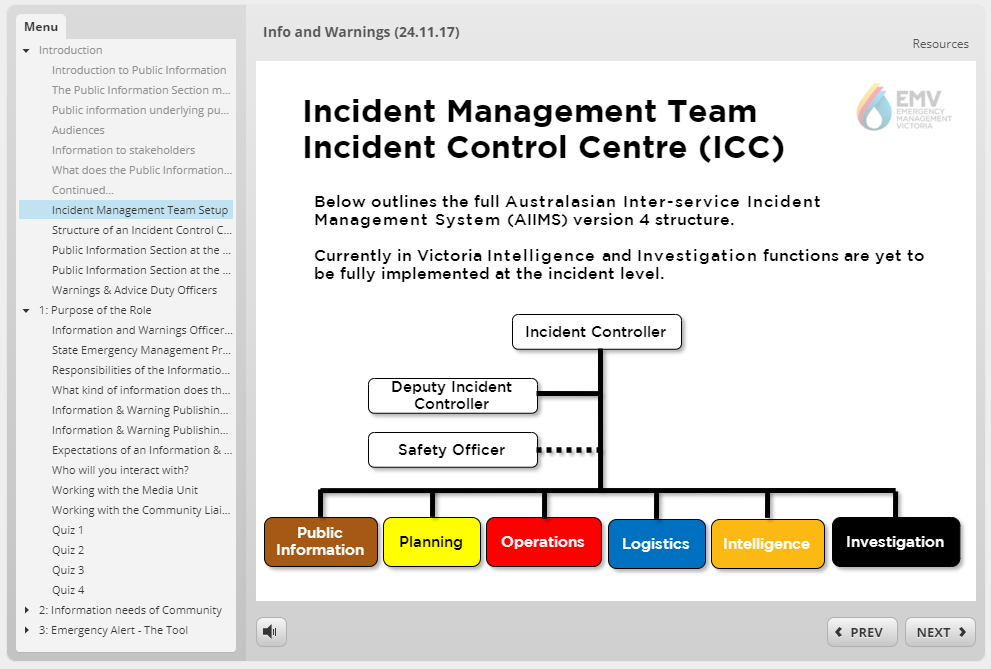
Task: Mute the audio with the speaker icon
Action: pos(271,631)
